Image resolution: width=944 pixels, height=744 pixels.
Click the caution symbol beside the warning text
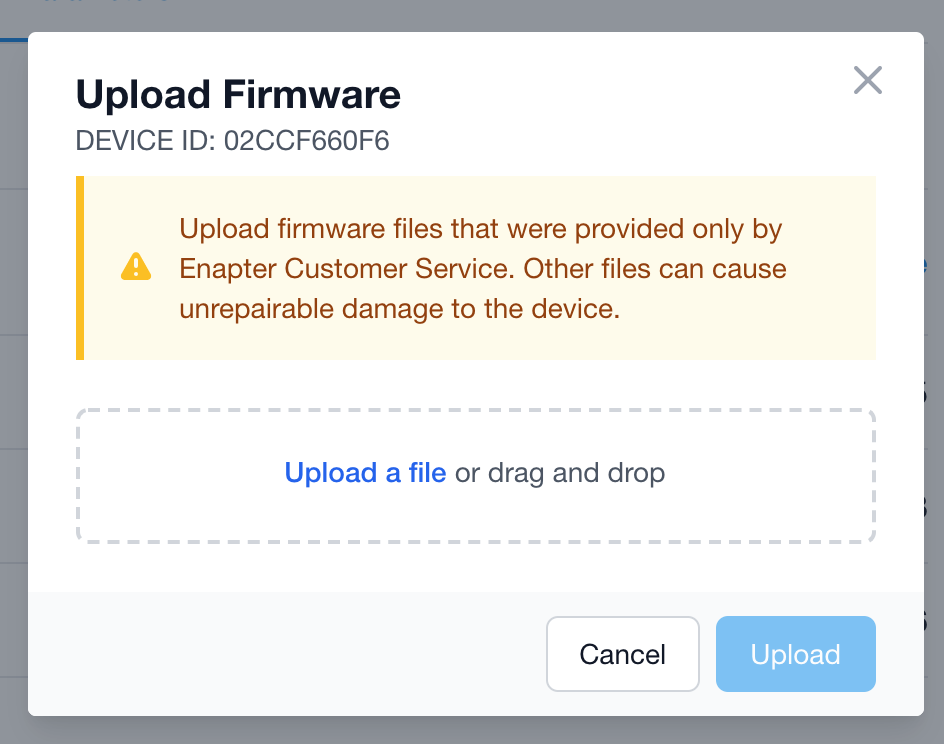coord(135,268)
